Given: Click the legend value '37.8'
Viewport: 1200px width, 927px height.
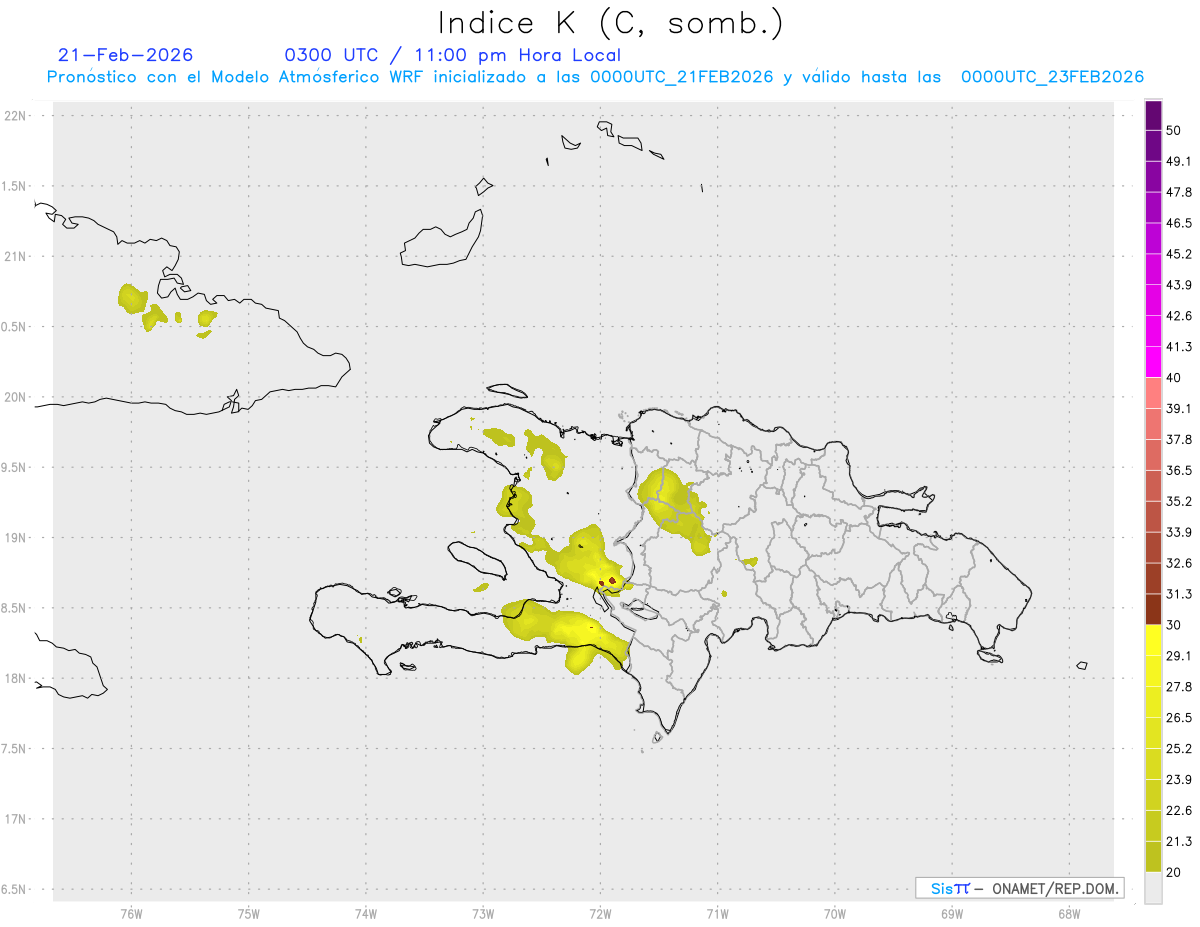Looking at the screenshot, I should [1179, 439].
